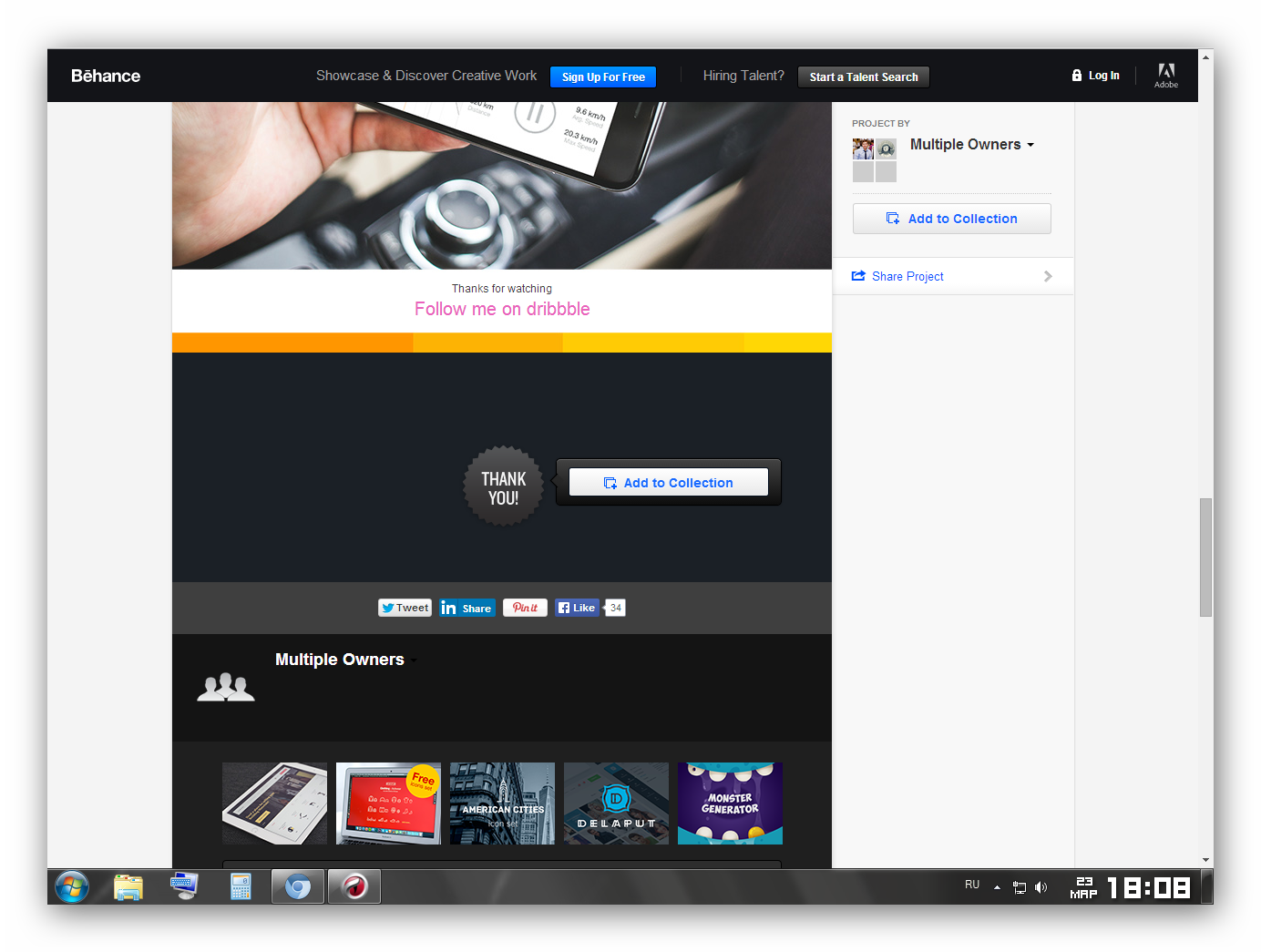Open the computer-and-keyboard taskbar icon

(x=184, y=886)
